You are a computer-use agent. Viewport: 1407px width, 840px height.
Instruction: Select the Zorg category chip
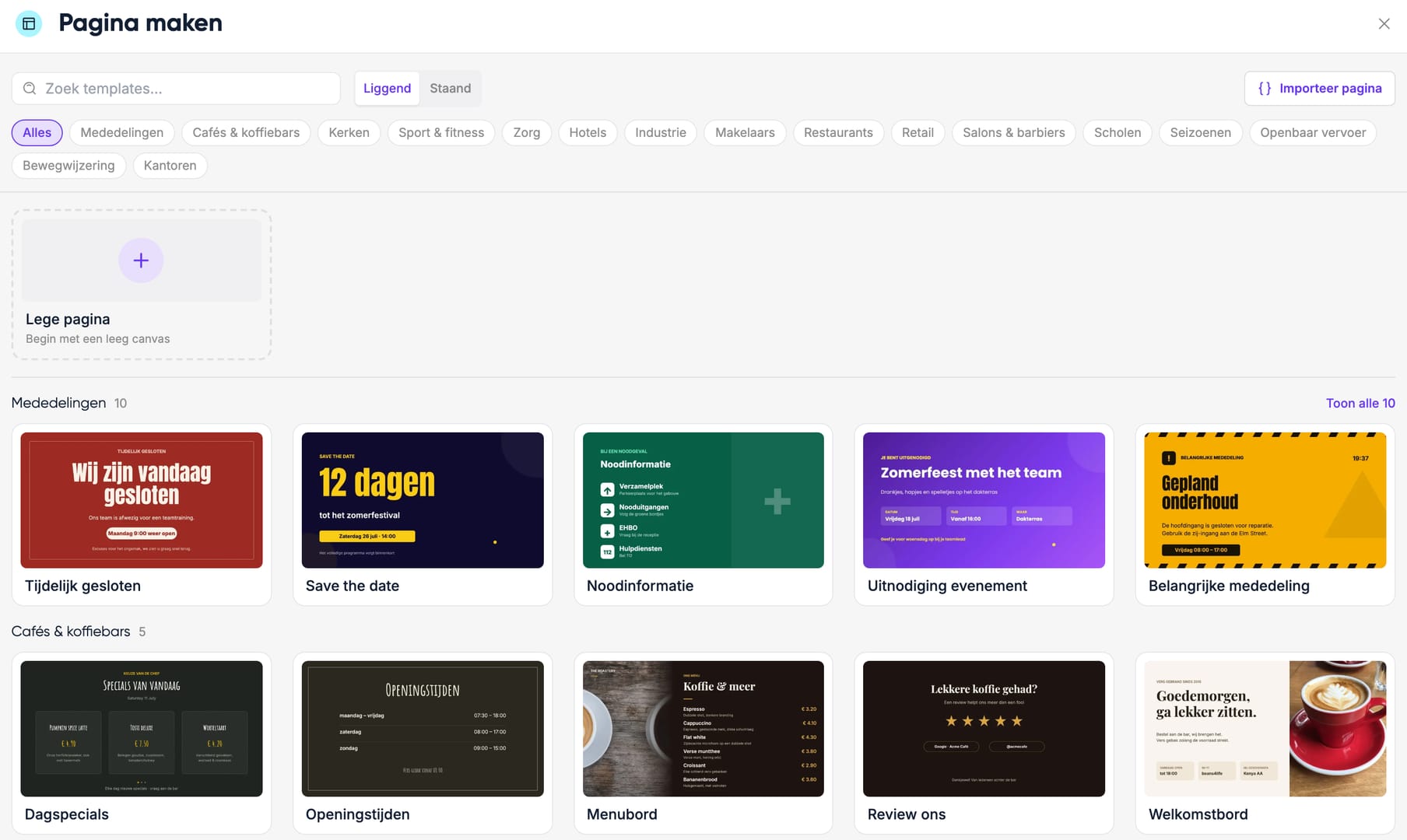[527, 133]
